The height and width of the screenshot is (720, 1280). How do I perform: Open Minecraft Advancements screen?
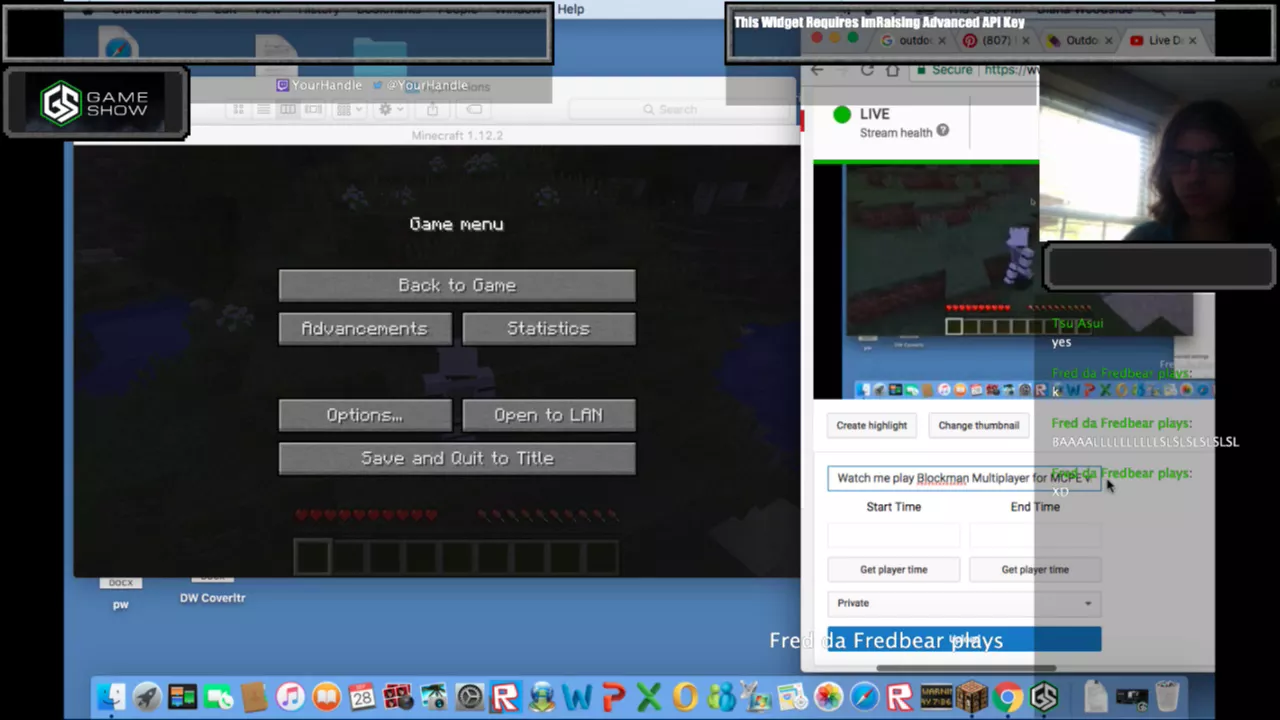tap(365, 328)
